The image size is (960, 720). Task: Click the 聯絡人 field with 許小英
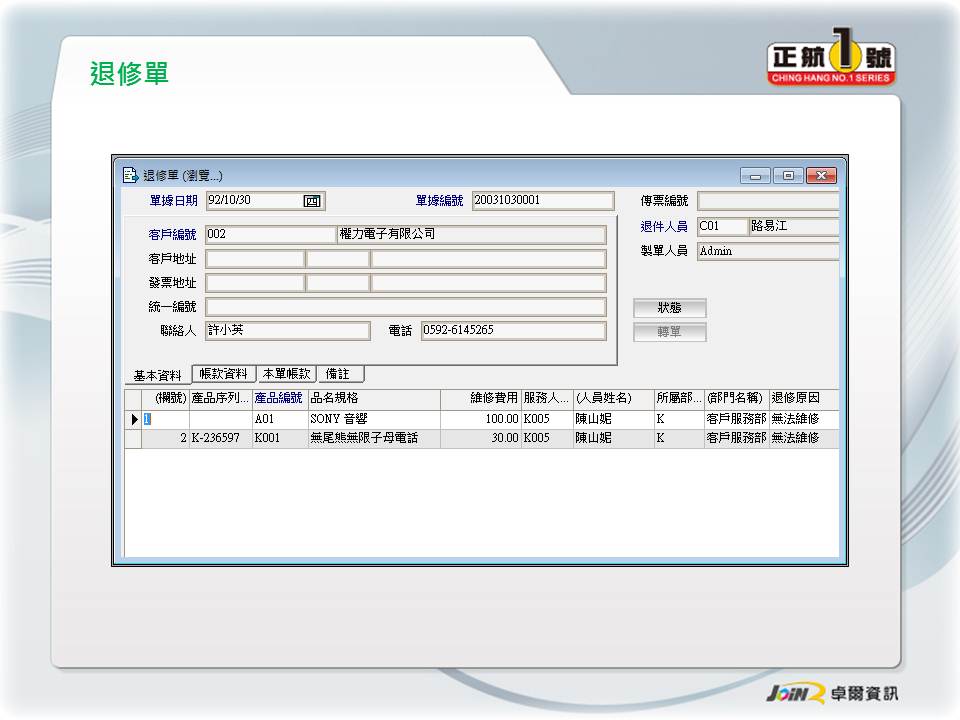click(x=287, y=331)
